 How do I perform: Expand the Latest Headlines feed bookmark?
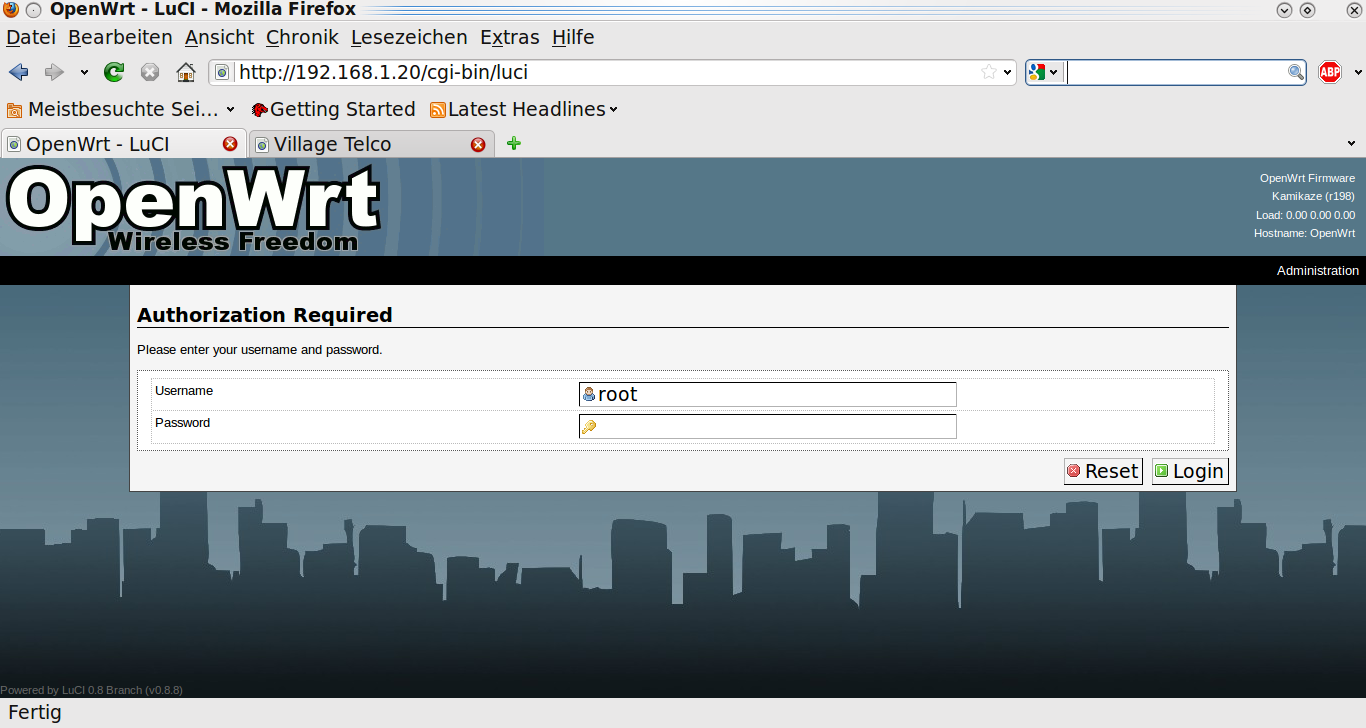(x=523, y=109)
